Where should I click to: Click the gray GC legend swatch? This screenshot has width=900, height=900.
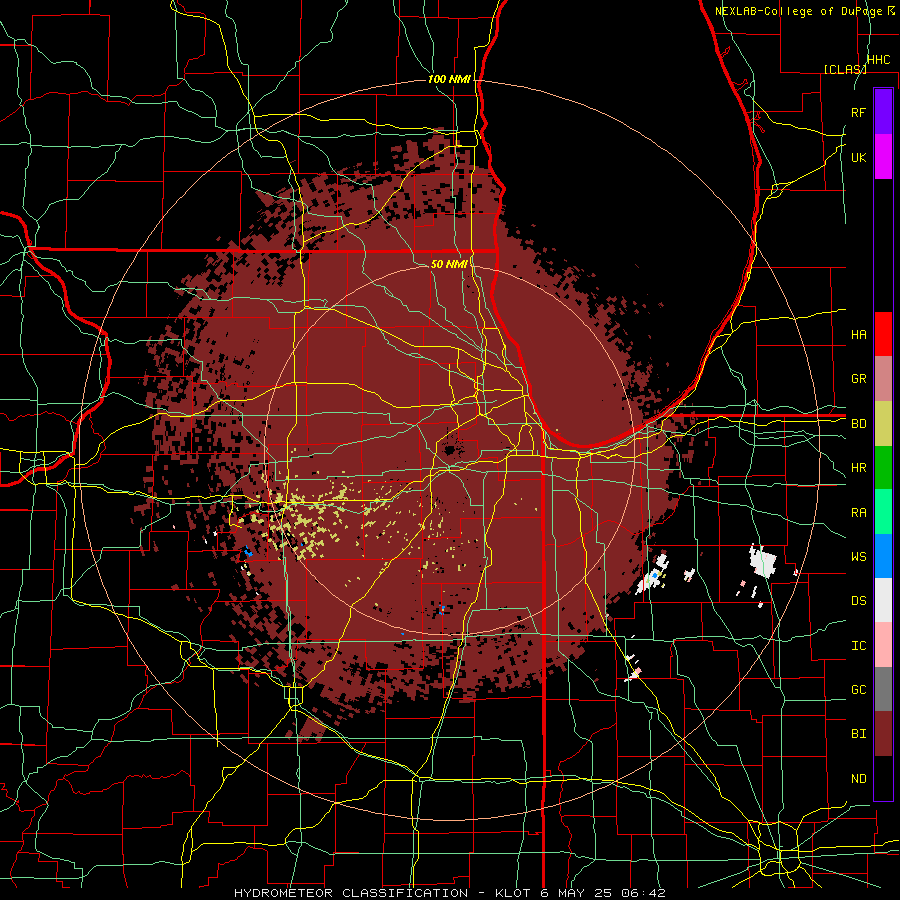(x=883, y=689)
